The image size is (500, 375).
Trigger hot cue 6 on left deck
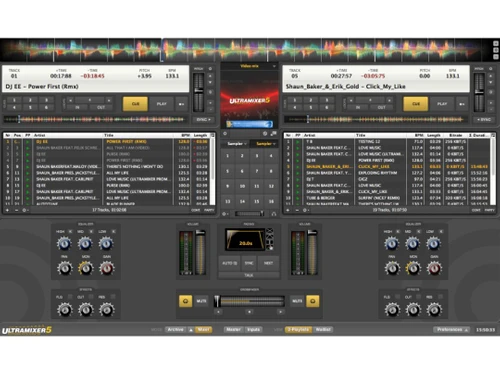pos(46,107)
